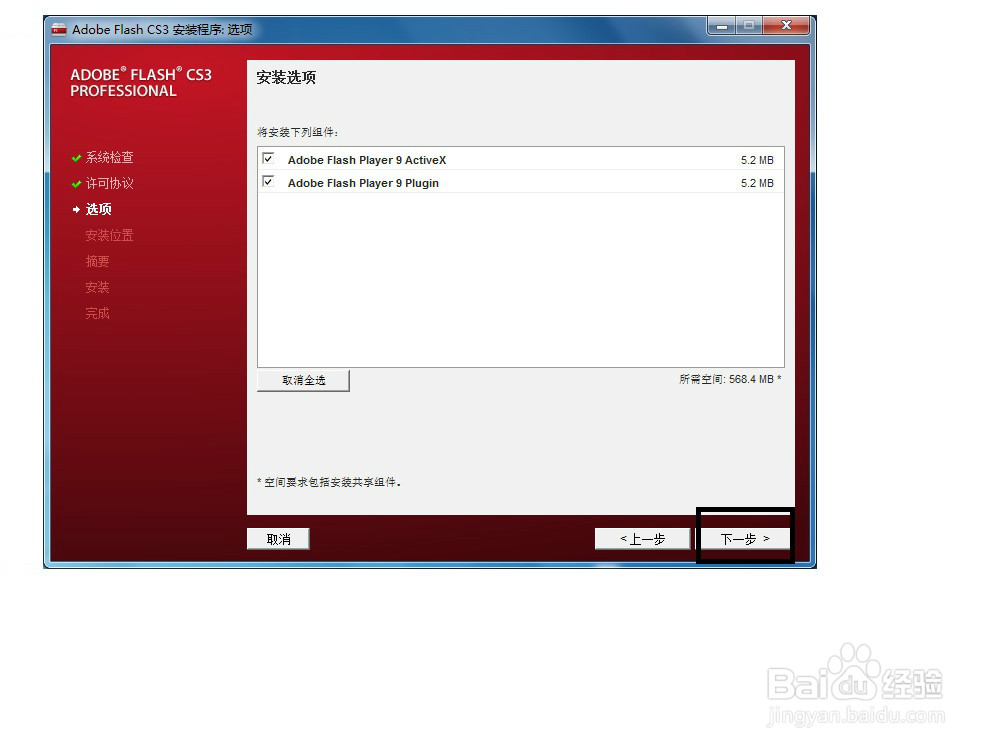Proceed with the 下一步 button
This screenshot has height=750, width=1000.
click(x=745, y=539)
